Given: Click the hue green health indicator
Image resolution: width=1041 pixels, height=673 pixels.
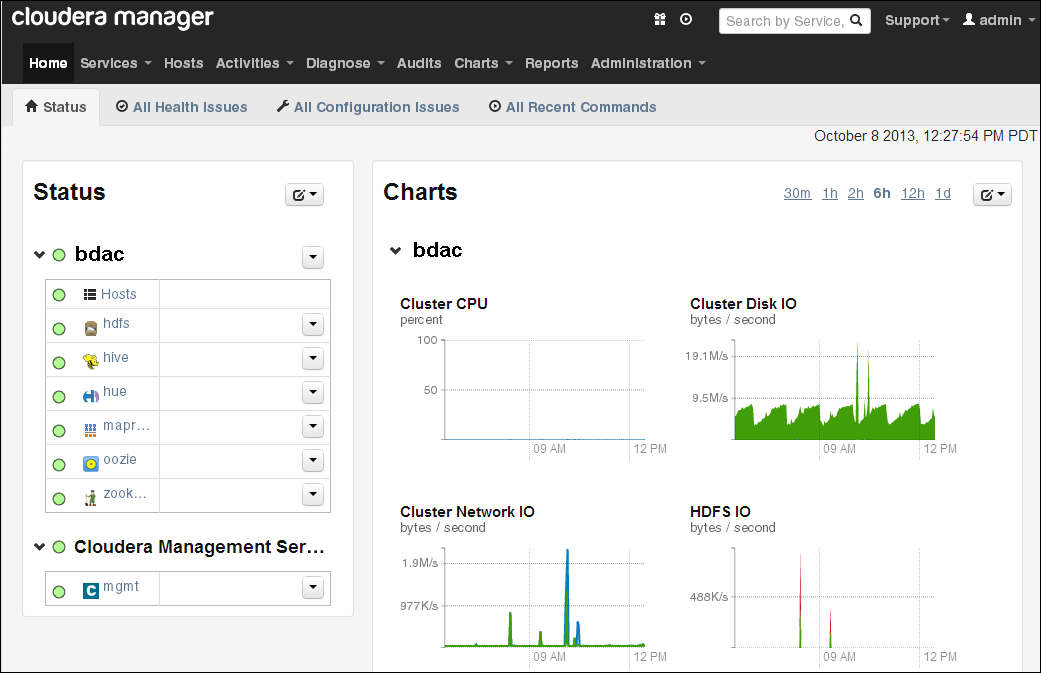Looking at the screenshot, I should 59,396.
